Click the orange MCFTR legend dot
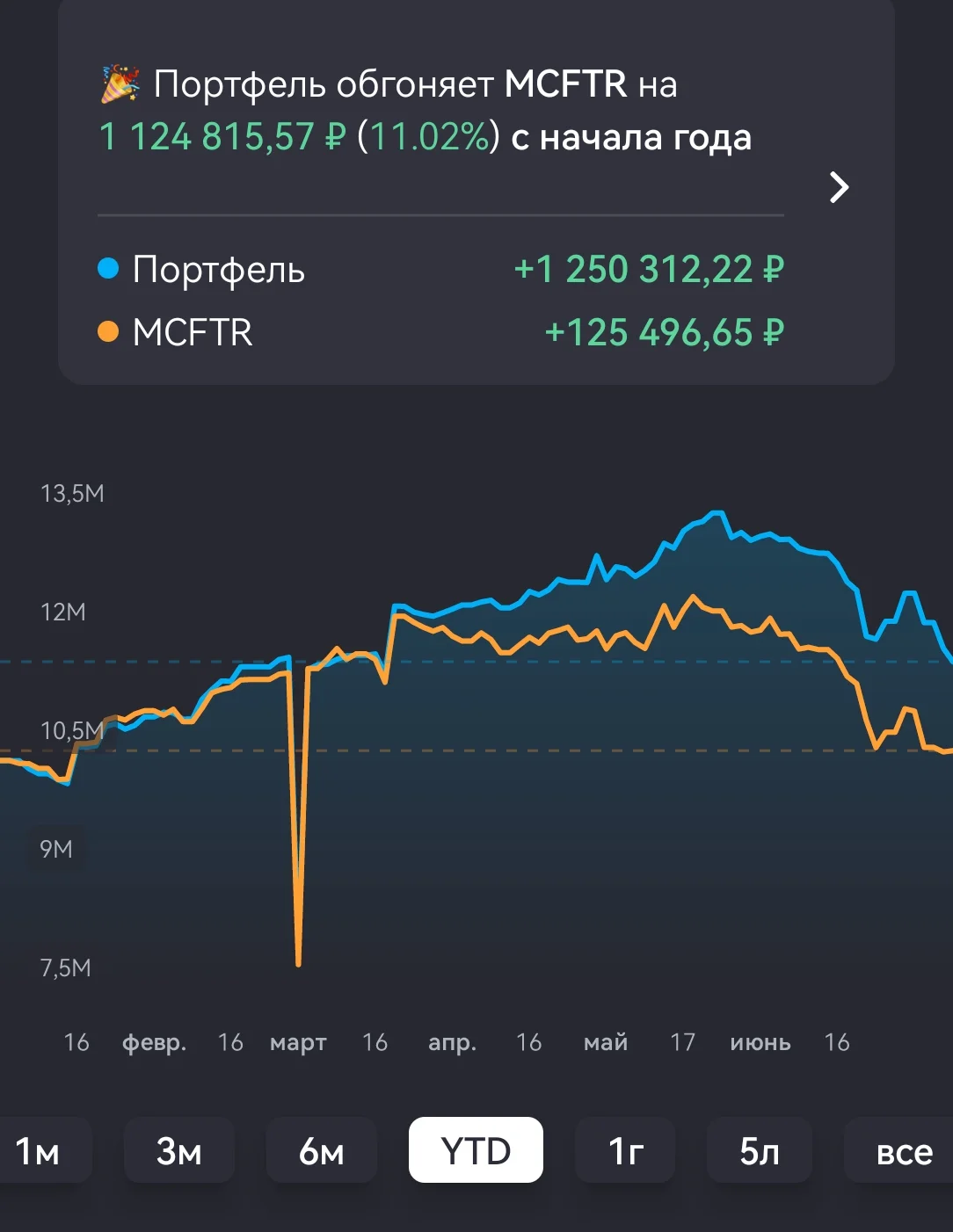The image size is (953, 1232). tap(108, 332)
